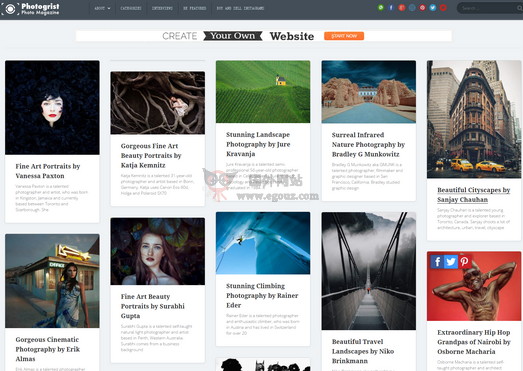
Task: Pin the Hip Hop Grandpas photo on Pinterest
Action: (x=464, y=262)
